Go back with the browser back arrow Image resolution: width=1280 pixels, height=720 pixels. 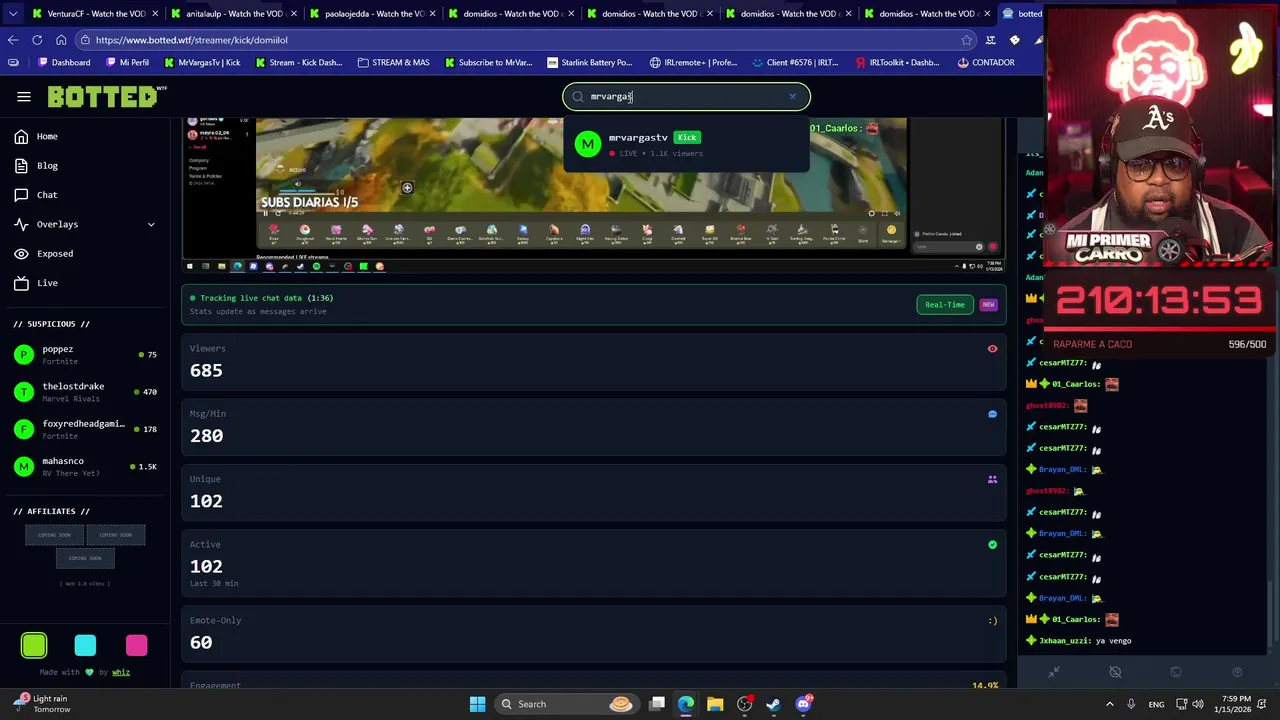[13, 40]
